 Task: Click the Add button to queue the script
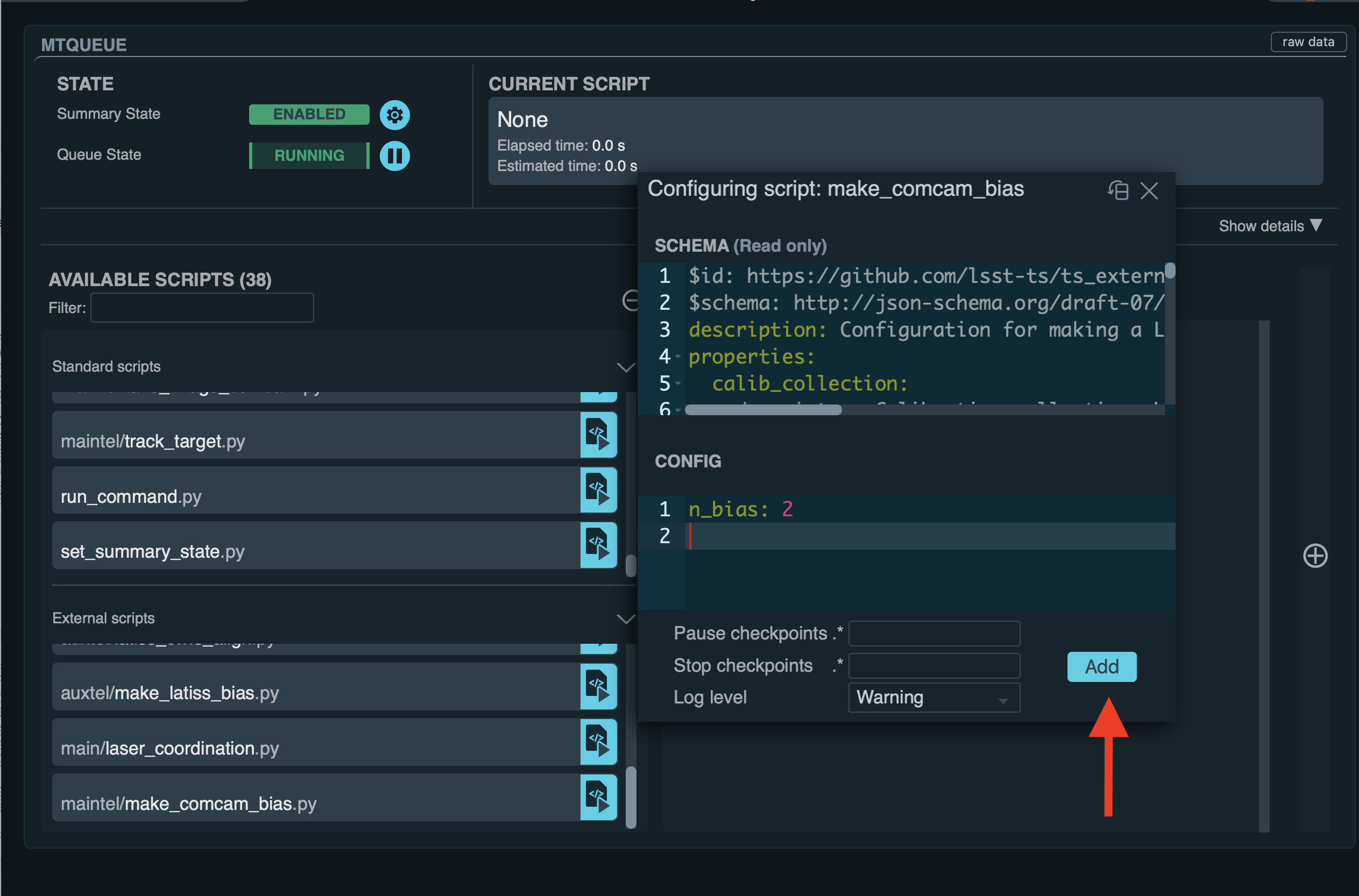pyautogui.click(x=1102, y=665)
